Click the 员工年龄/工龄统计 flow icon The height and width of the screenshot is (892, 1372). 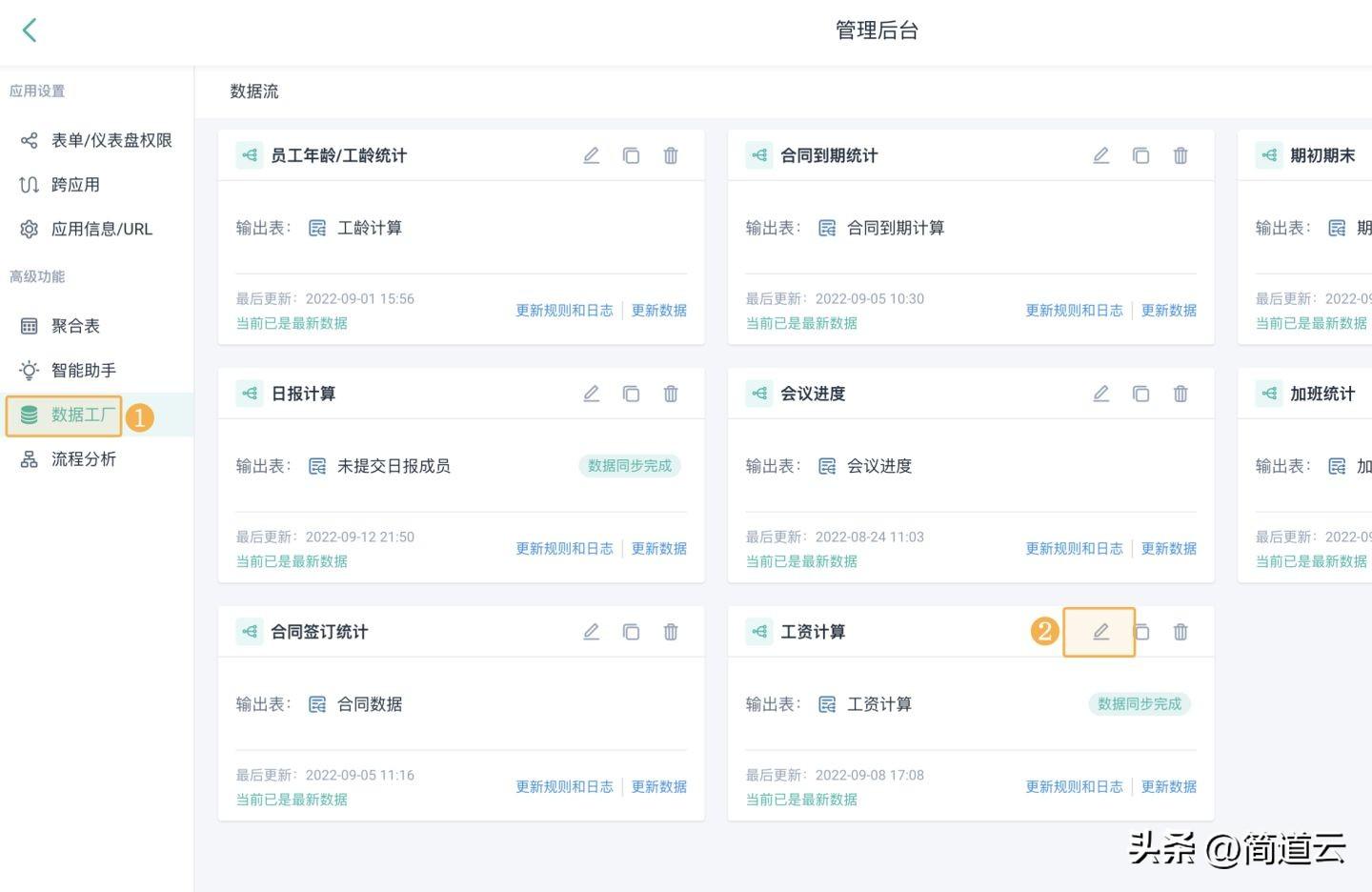(250, 155)
